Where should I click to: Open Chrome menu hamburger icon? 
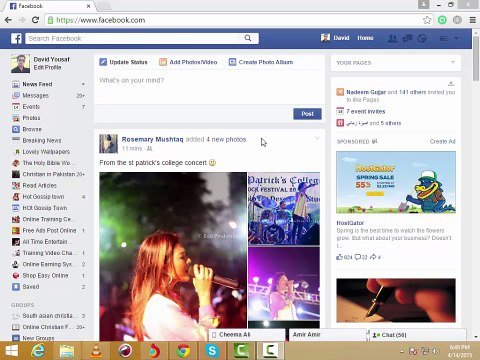473,20
